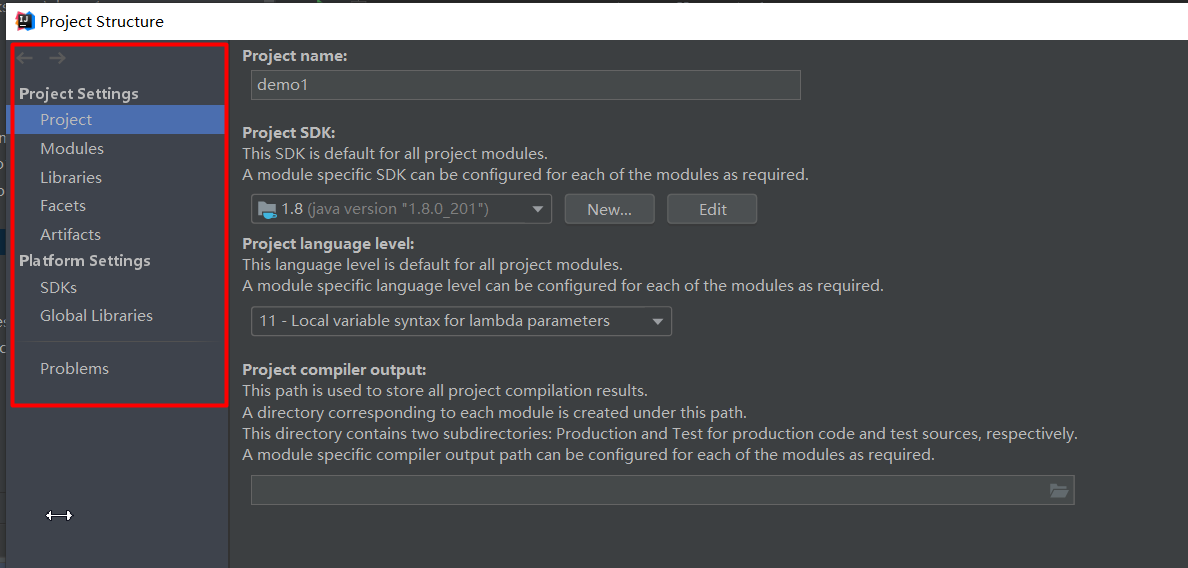Open the Modules settings page
Image resolution: width=1188 pixels, height=568 pixels.
(72, 149)
